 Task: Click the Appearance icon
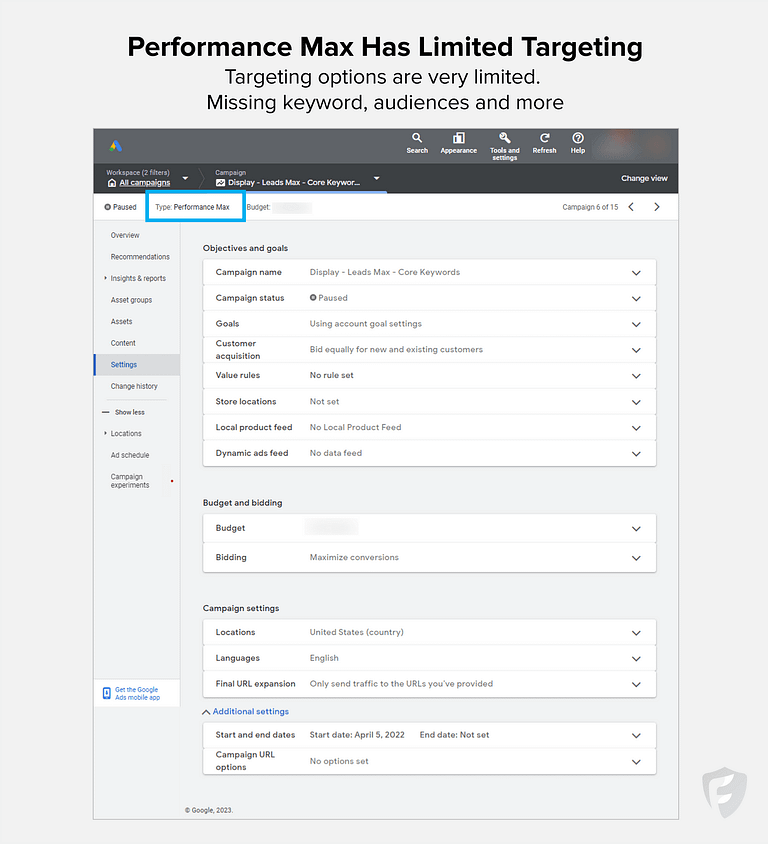click(459, 142)
